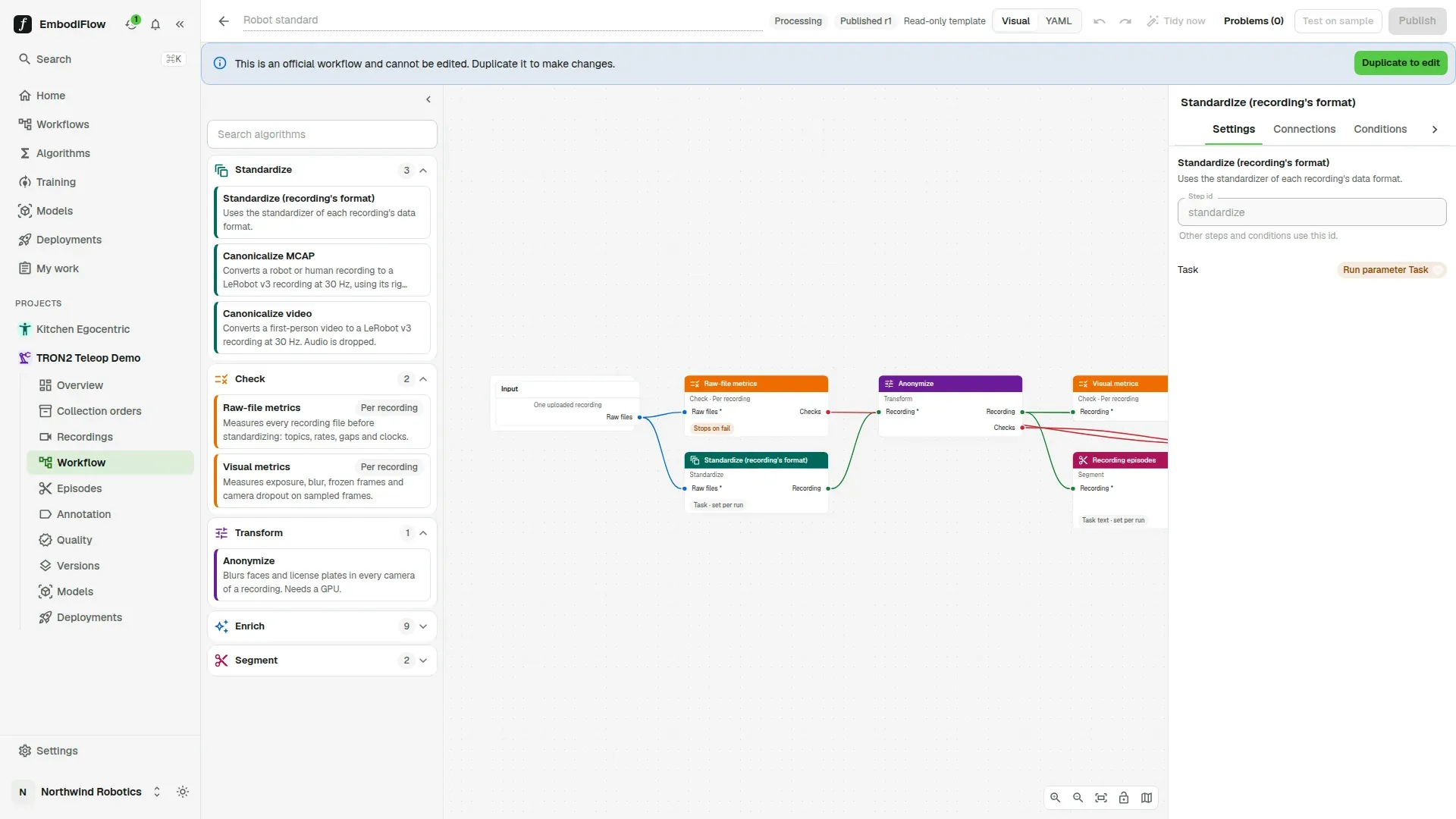Click the My work clipboard icon
Viewport: 1456px width, 819px height.
pos(25,268)
